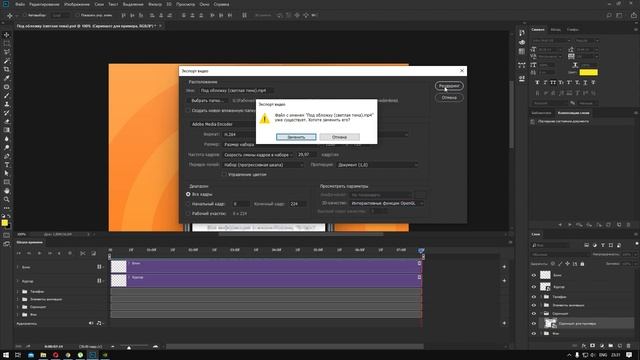Open the Изображение menu
Image resolution: width=640 pixels, height=360 pixels.
pos(77,4)
